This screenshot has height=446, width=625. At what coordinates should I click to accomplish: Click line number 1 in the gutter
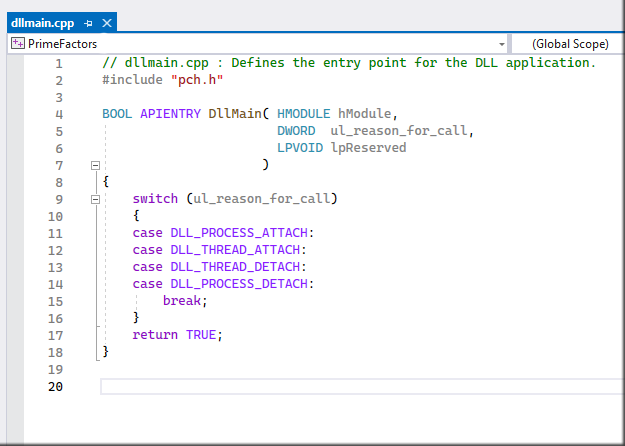point(59,63)
